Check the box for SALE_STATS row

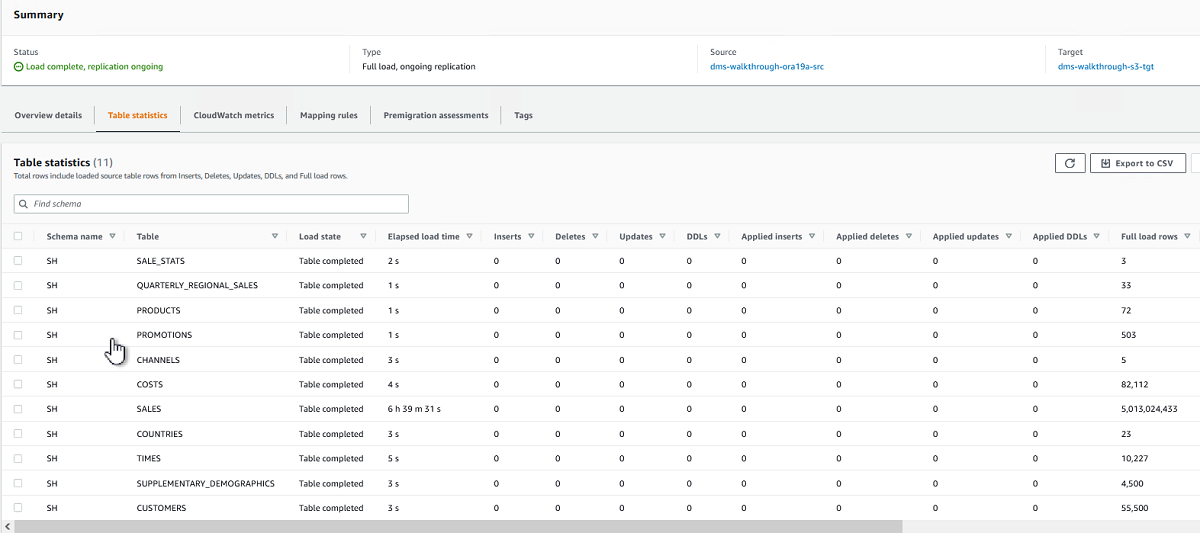pos(18,261)
